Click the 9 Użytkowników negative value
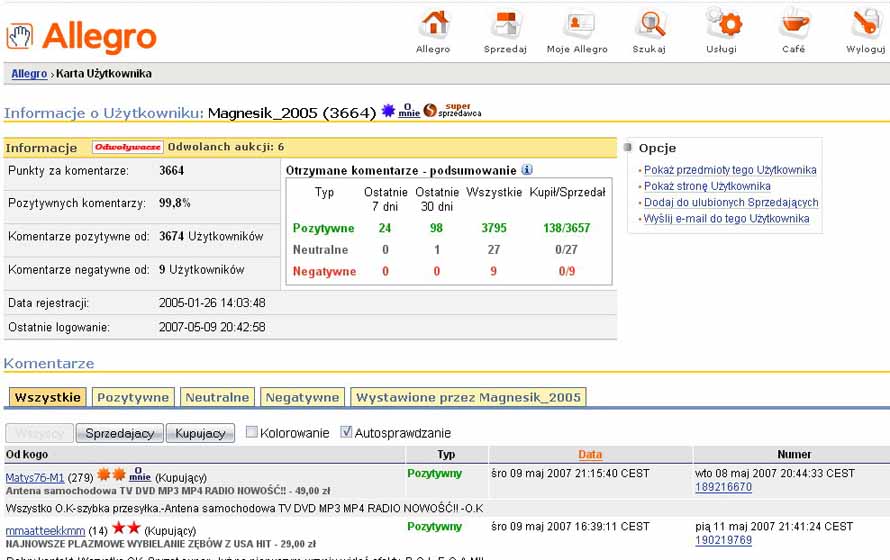The height and width of the screenshot is (560, 890). pos(201,270)
